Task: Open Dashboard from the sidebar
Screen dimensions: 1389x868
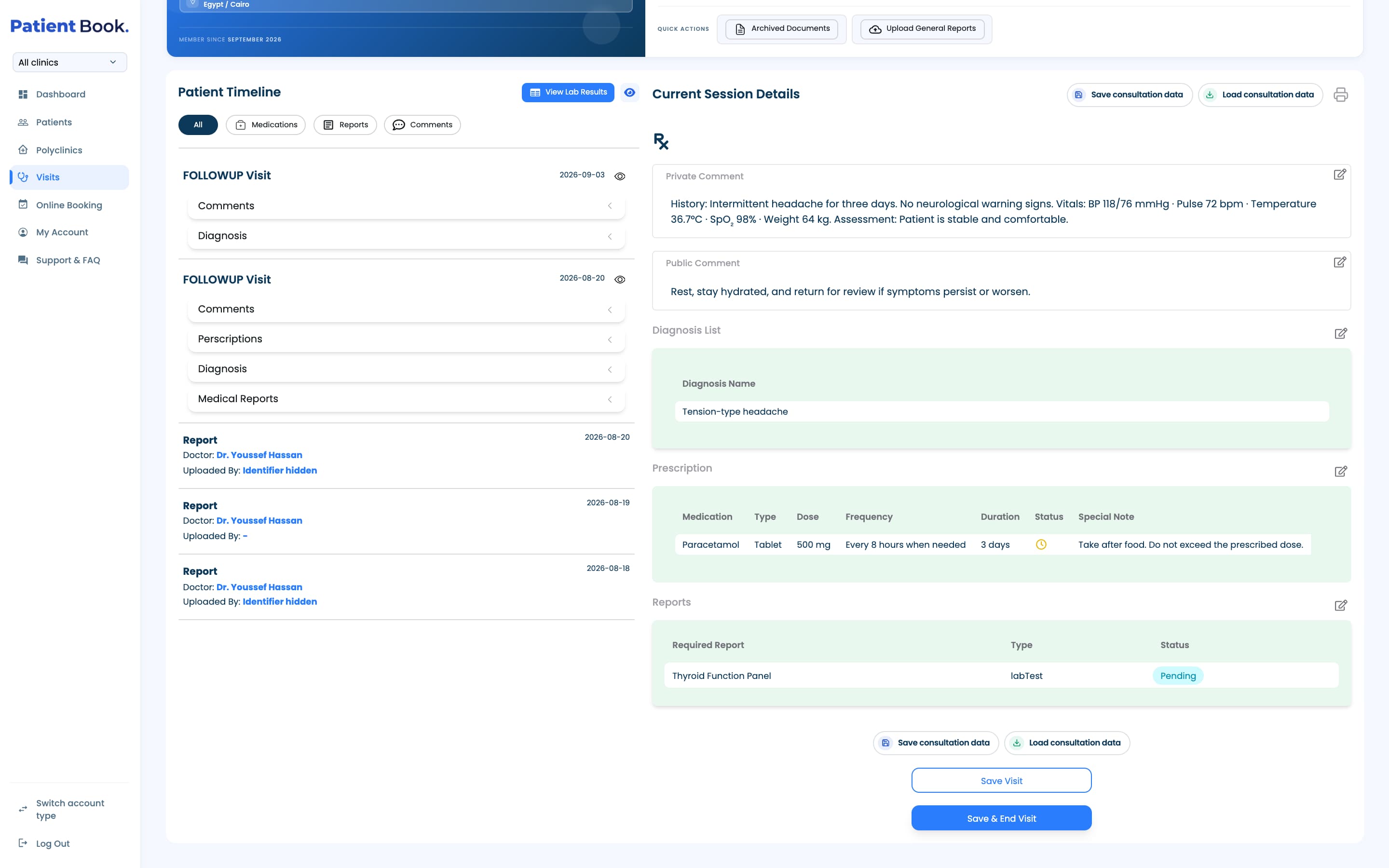Action: (x=69, y=94)
